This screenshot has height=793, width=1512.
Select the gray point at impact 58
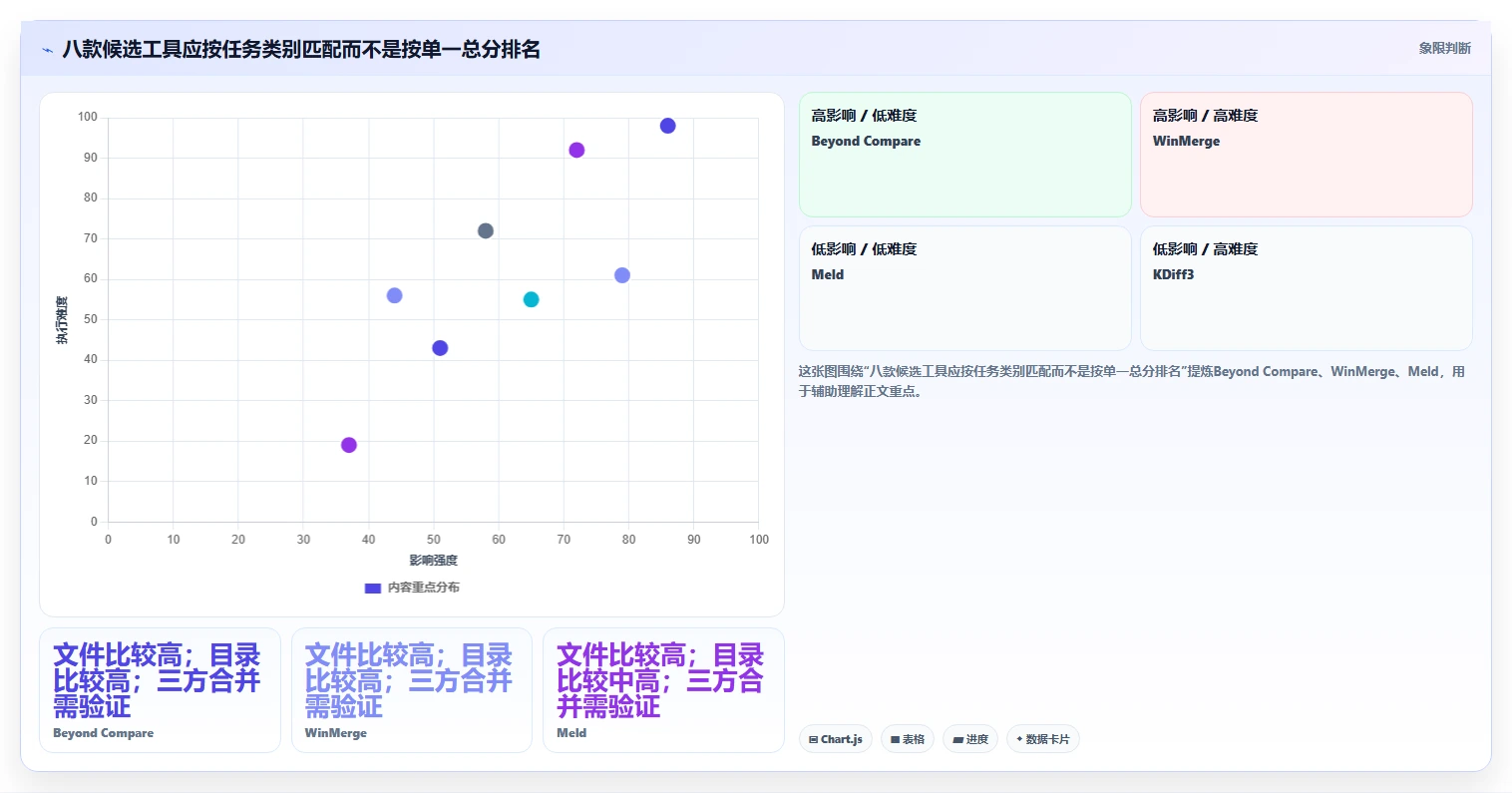pos(486,230)
